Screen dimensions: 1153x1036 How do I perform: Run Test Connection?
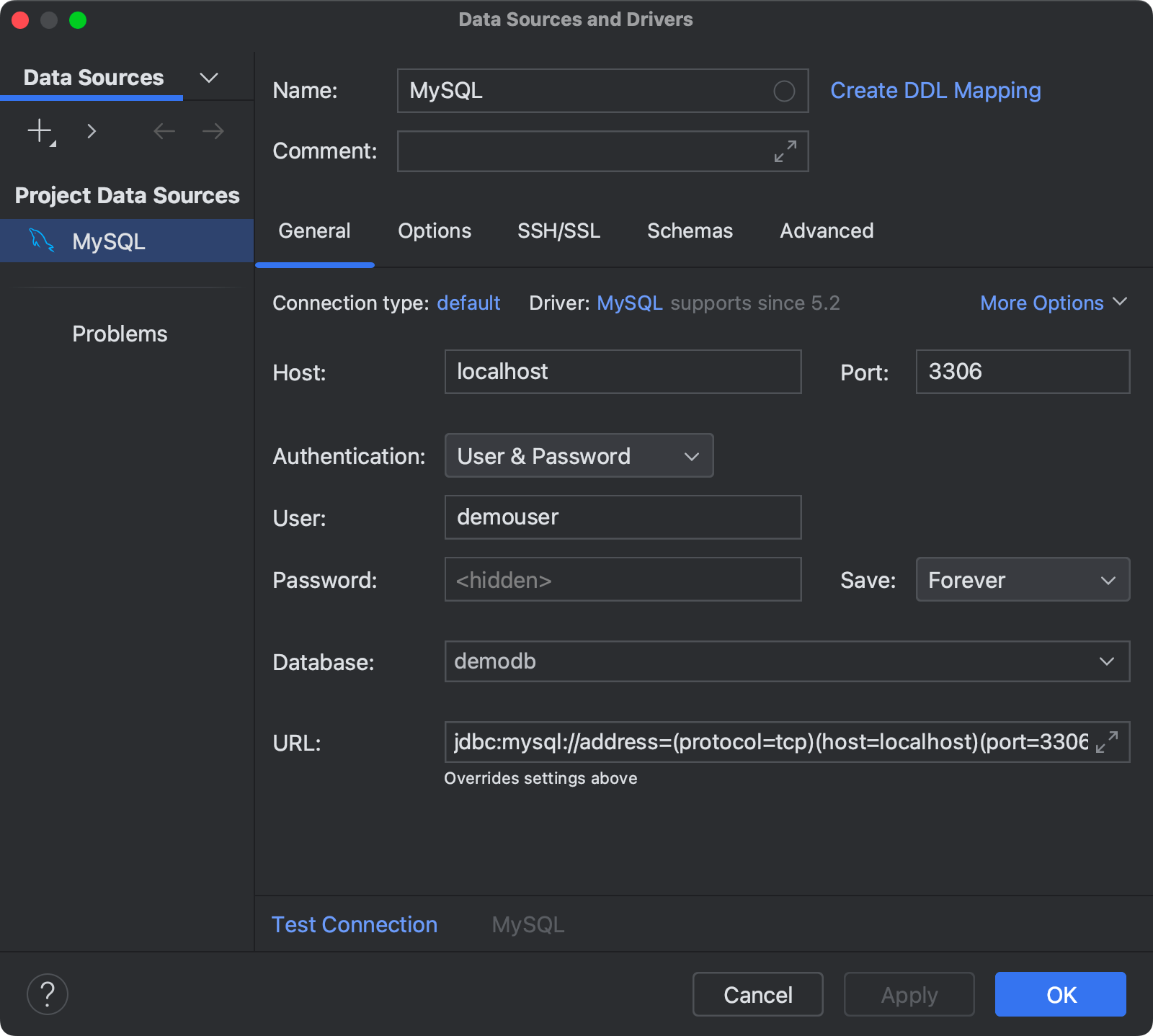(354, 924)
